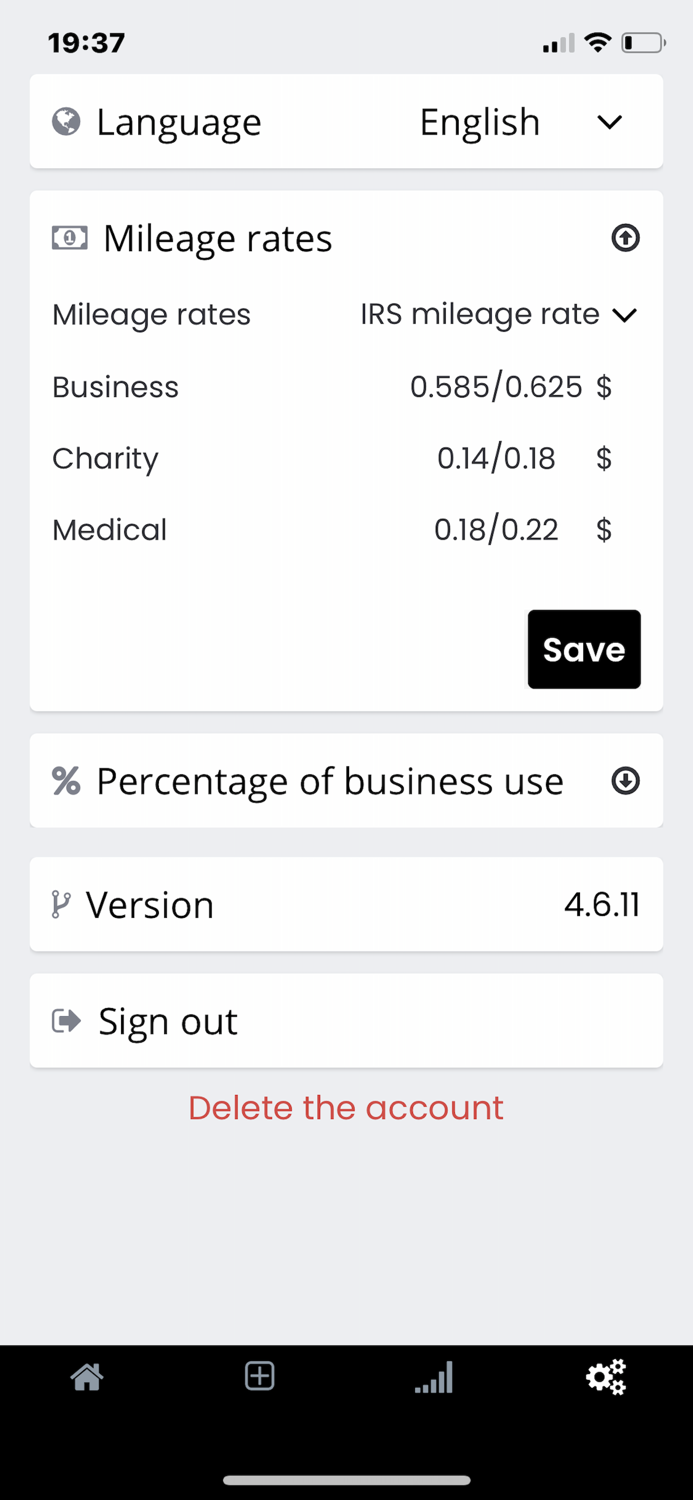693x1500 pixels.
Task: Open the Home screen from bottom navigation
Action: pyautogui.click(x=86, y=1377)
